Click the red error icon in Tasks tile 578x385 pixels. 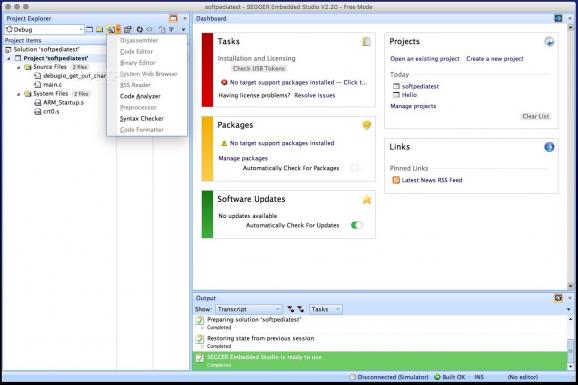point(224,82)
